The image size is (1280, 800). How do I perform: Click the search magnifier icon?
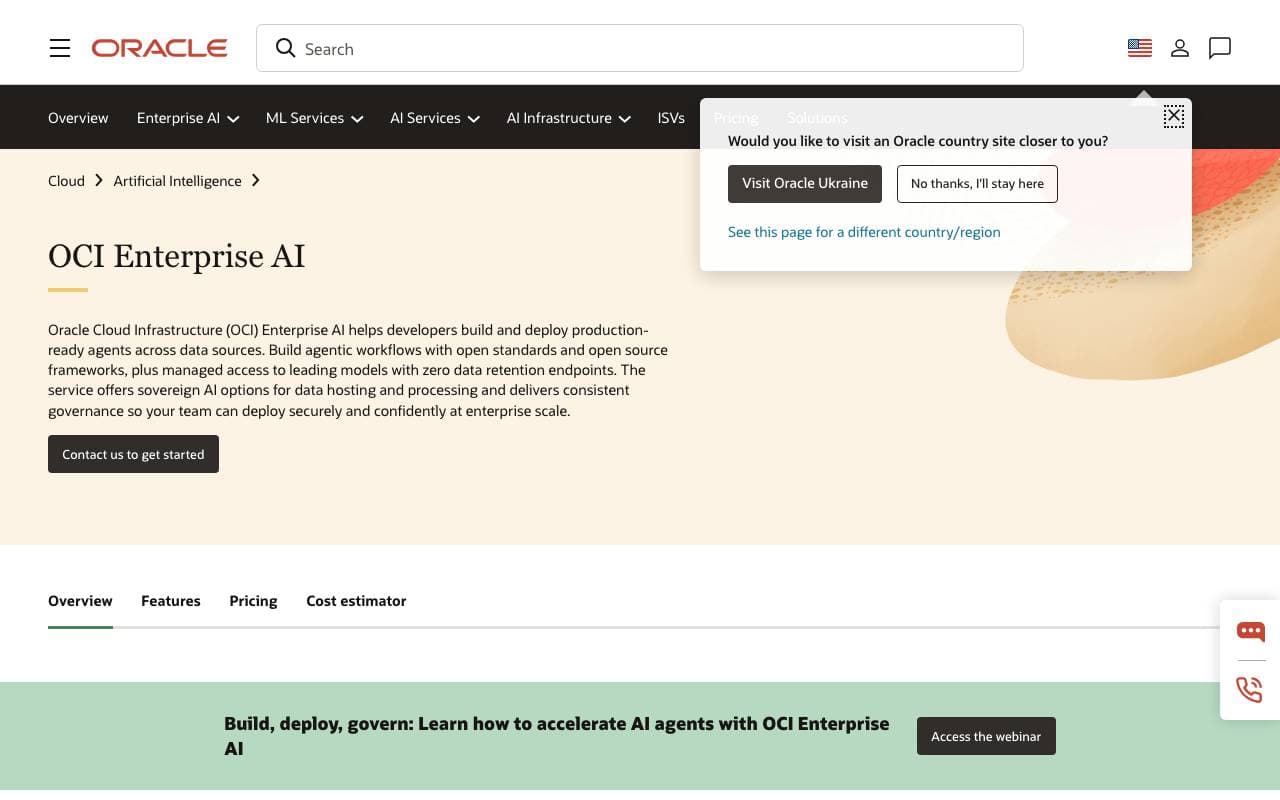[285, 48]
